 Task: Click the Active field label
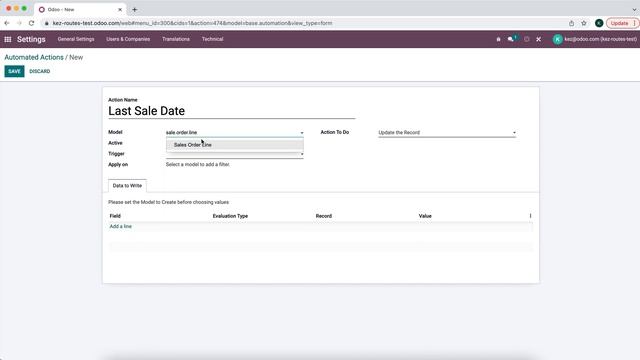115,143
